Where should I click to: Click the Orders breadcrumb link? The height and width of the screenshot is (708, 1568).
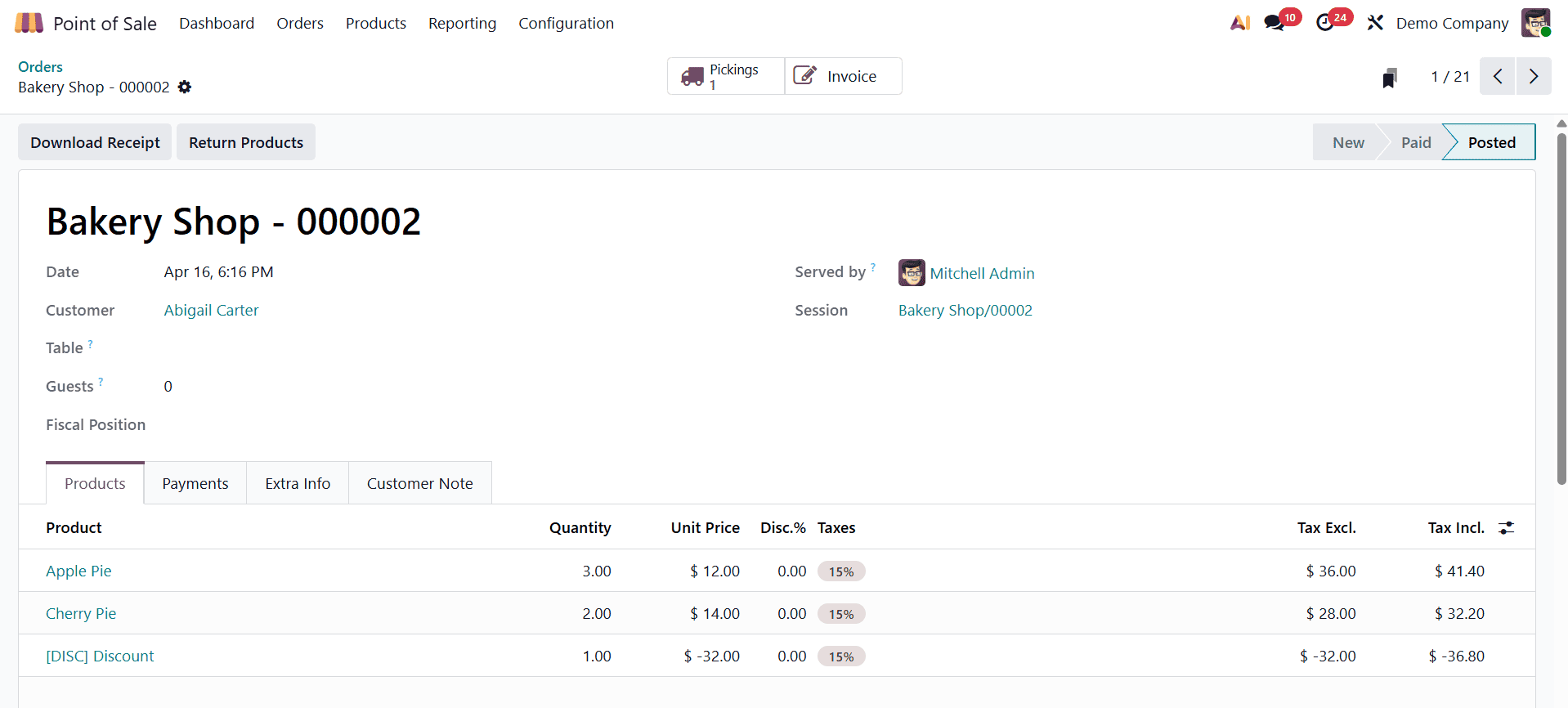tap(40, 66)
